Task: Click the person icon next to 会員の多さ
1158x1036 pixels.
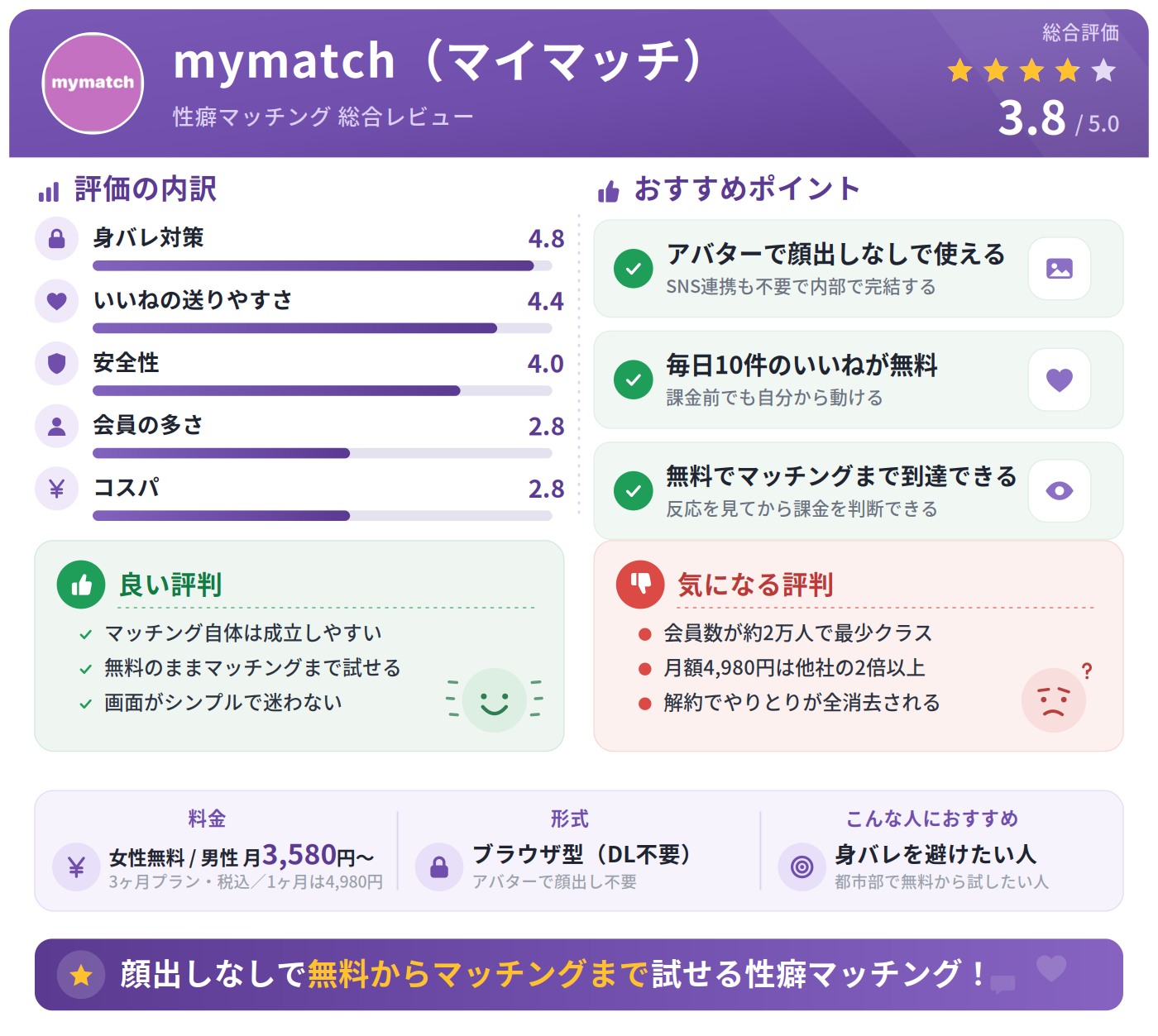Action: tap(56, 427)
